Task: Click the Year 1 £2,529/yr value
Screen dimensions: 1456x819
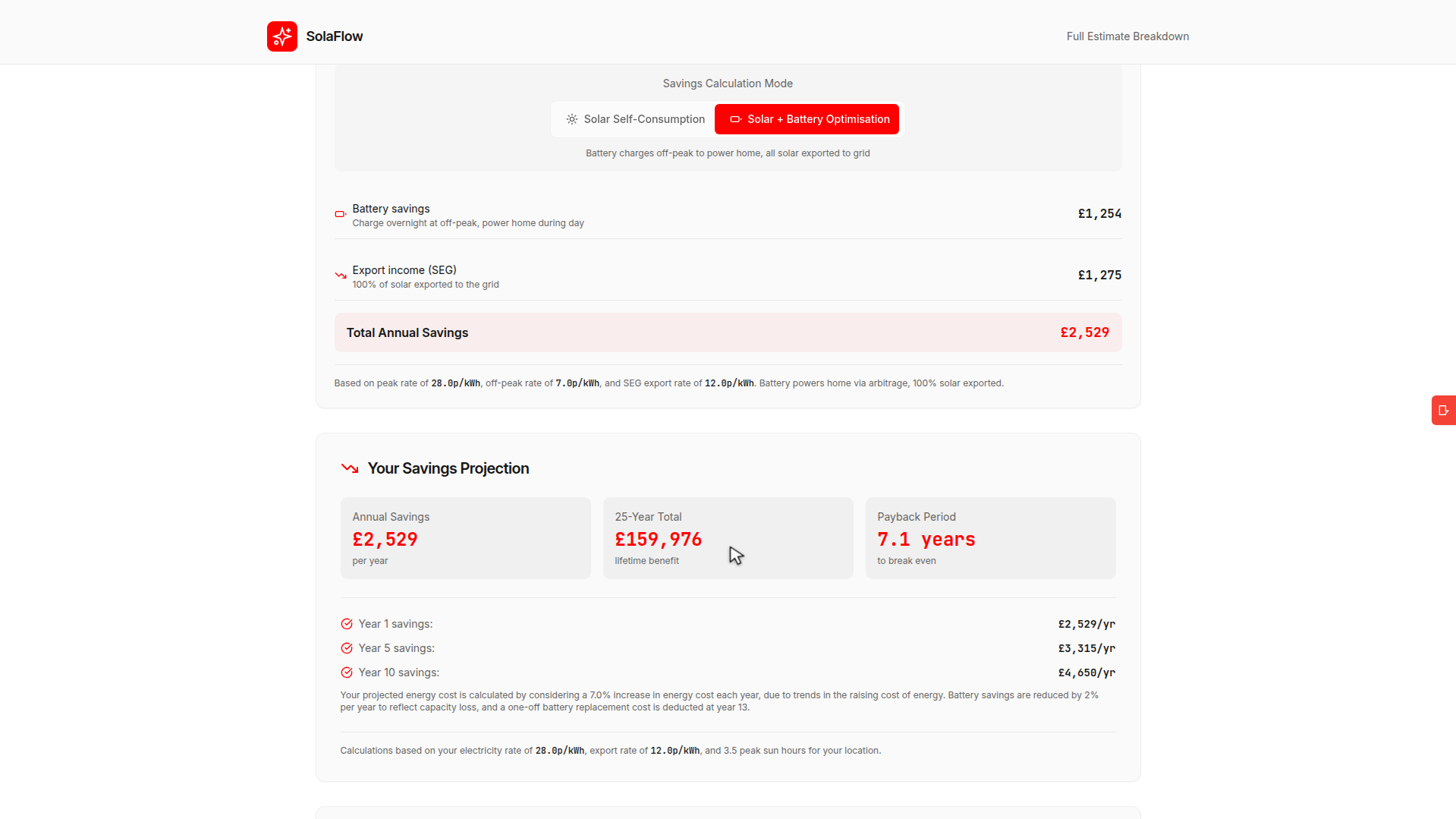Action: 1086,624
